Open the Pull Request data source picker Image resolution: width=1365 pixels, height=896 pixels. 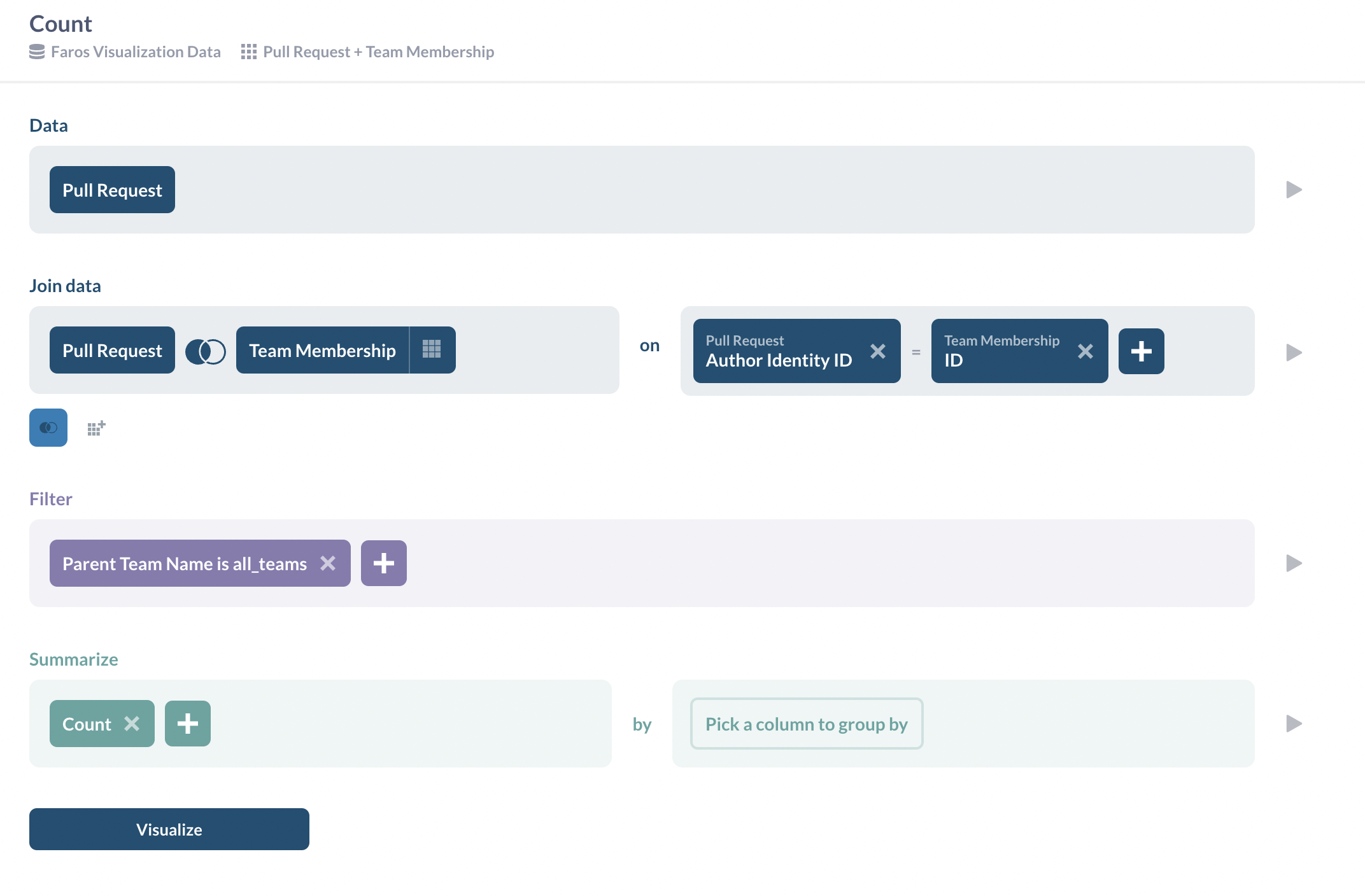pos(112,190)
